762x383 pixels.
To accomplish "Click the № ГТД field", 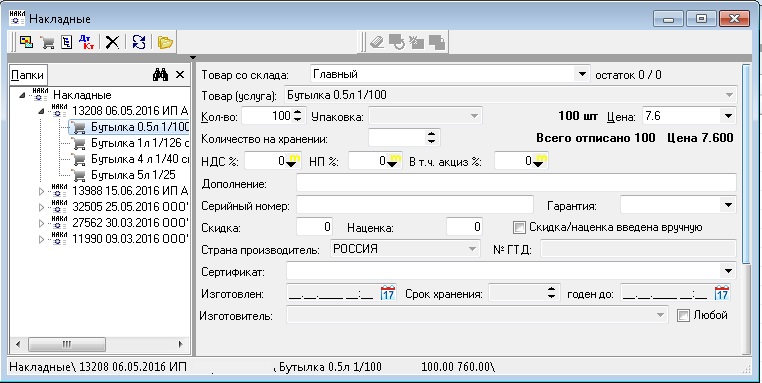I will (x=638, y=249).
